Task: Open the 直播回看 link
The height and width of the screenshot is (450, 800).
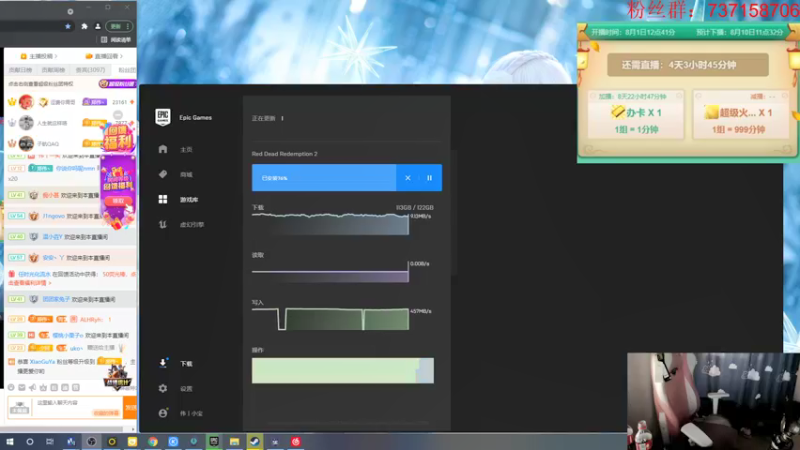Action: click(105, 56)
